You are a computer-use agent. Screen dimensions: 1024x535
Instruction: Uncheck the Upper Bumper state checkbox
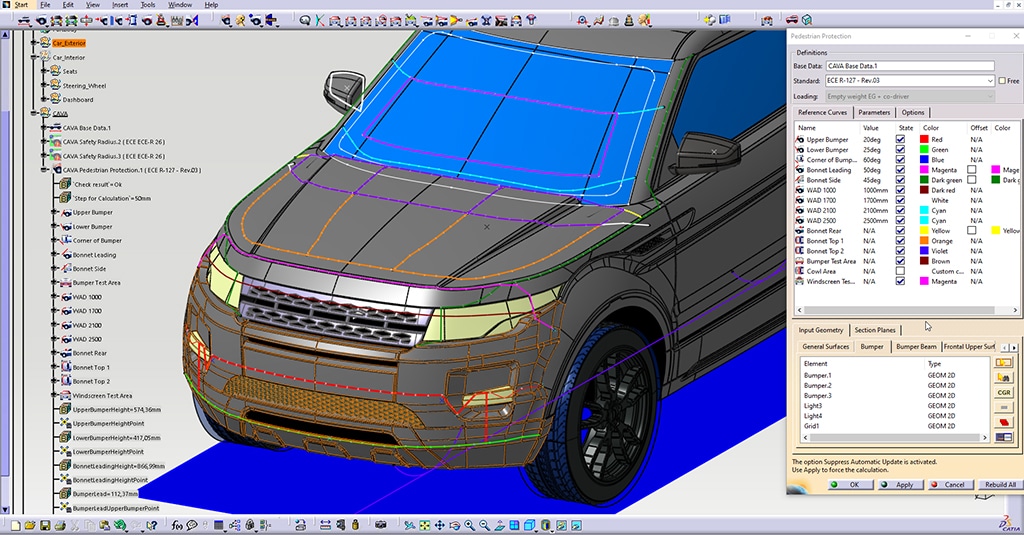tap(901, 139)
